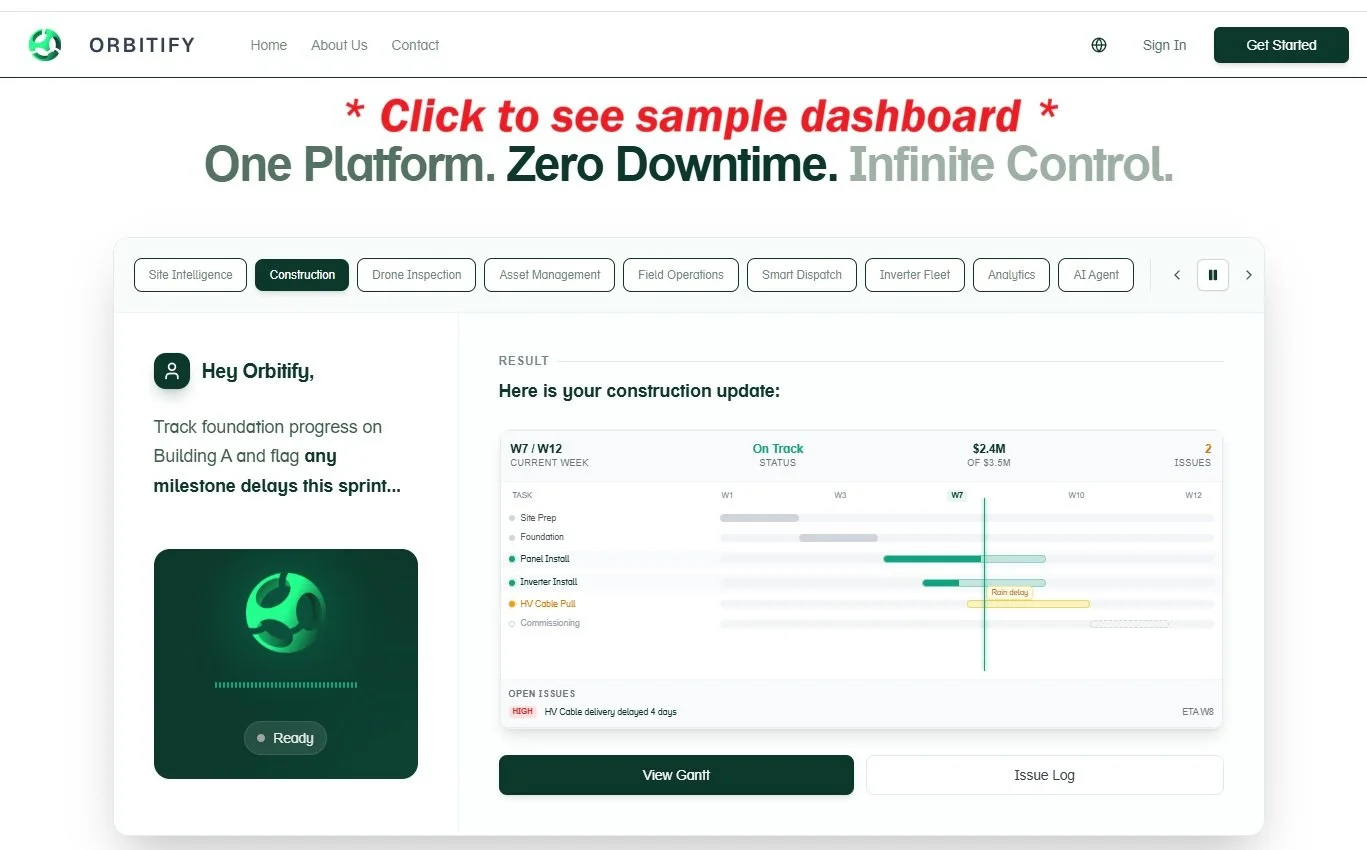Click the 'Foundation' task row label
The width and height of the screenshot is (1367, 850).
(x=542, y=537)
